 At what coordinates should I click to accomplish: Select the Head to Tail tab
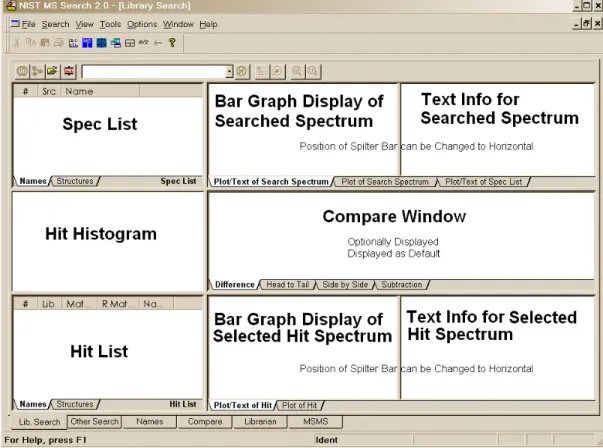288,285
